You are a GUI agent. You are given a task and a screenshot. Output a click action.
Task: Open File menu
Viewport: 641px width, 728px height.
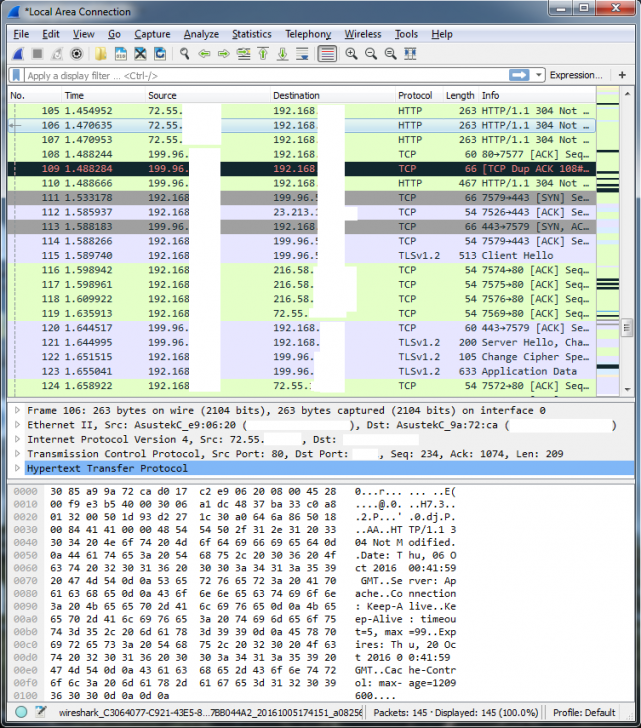(21, 34)
